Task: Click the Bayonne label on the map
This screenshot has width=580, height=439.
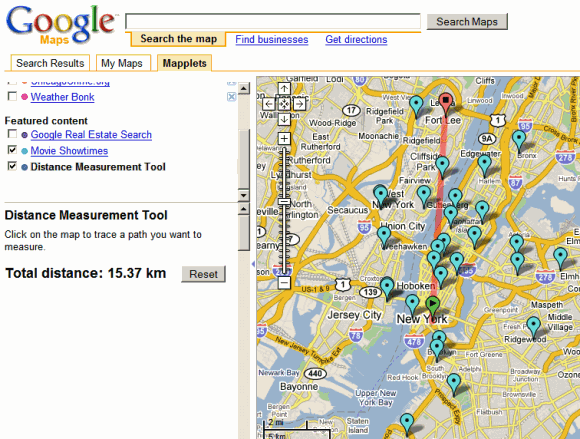Action: pyautogui.click(x=299, y=387)
